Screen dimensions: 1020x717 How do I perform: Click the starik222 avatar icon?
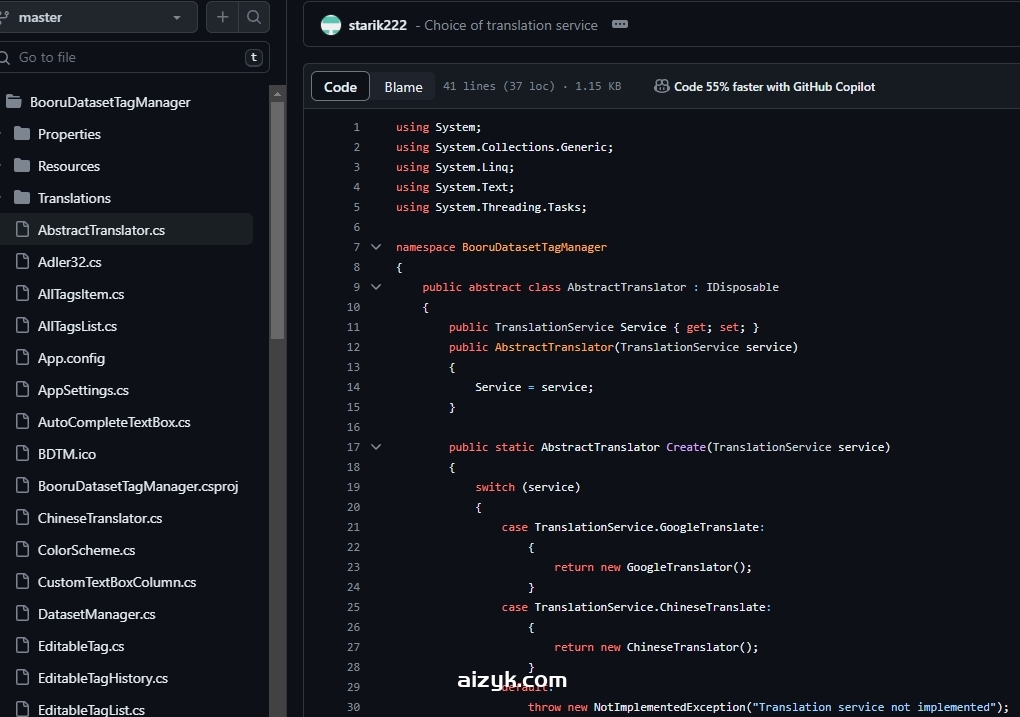331,25
